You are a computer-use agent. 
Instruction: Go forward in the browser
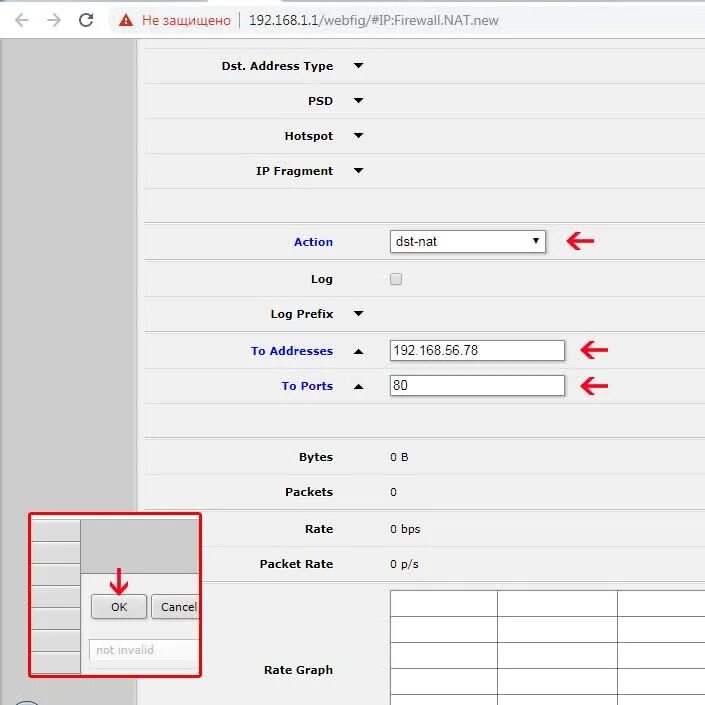point(54,20)
